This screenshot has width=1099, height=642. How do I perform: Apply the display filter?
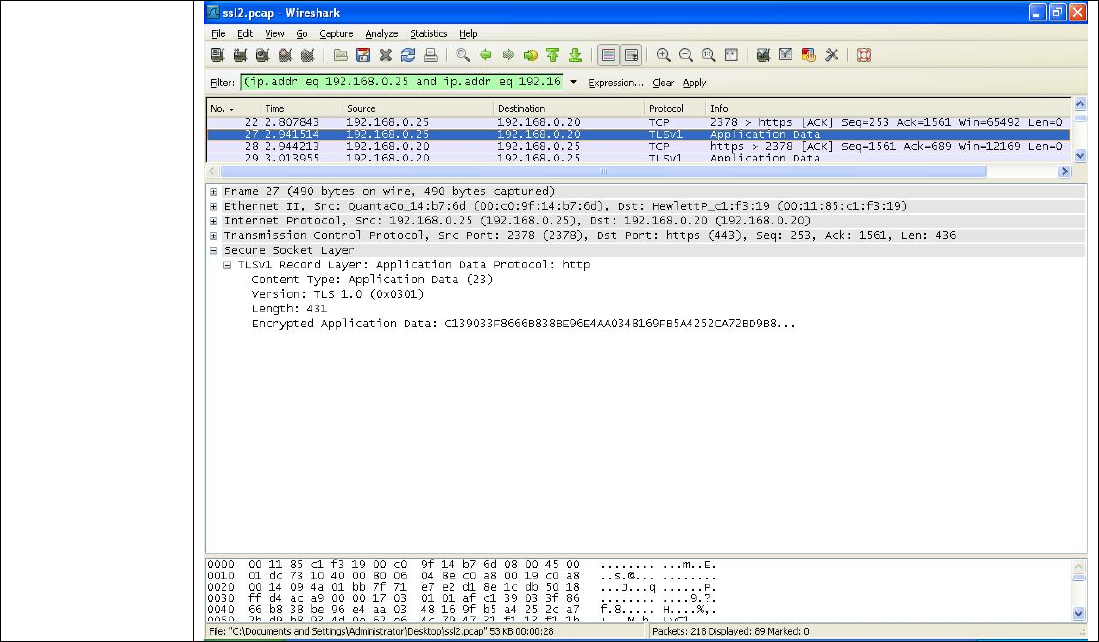(x=695, y=83)
